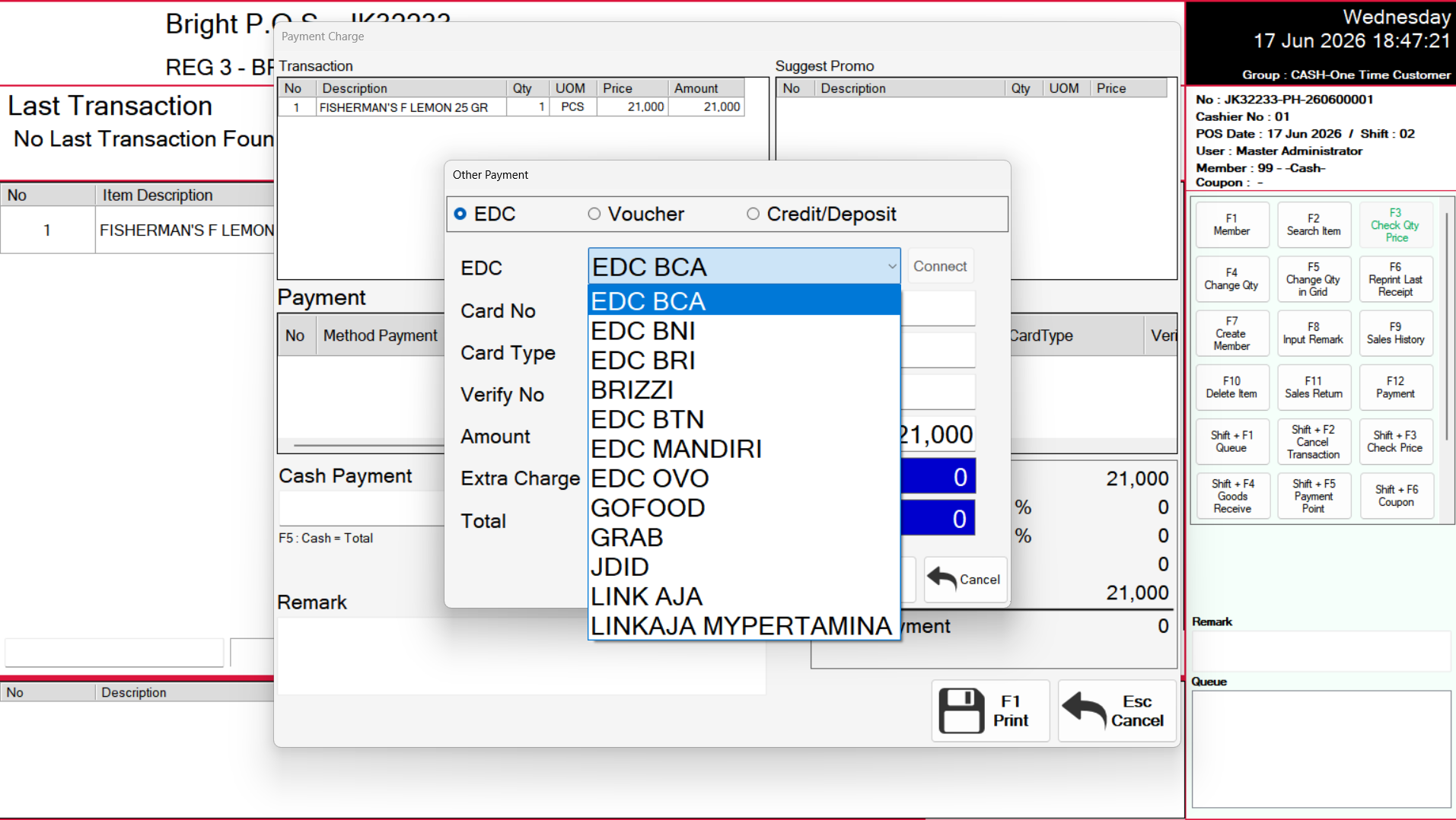Select the Credit/Deposit radio button
1456x820 pixels.
753,215
